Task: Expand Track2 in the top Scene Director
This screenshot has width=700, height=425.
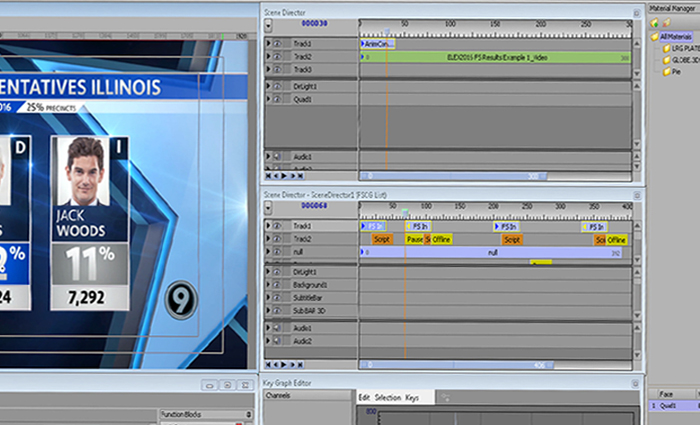Action: pos(268,57)
